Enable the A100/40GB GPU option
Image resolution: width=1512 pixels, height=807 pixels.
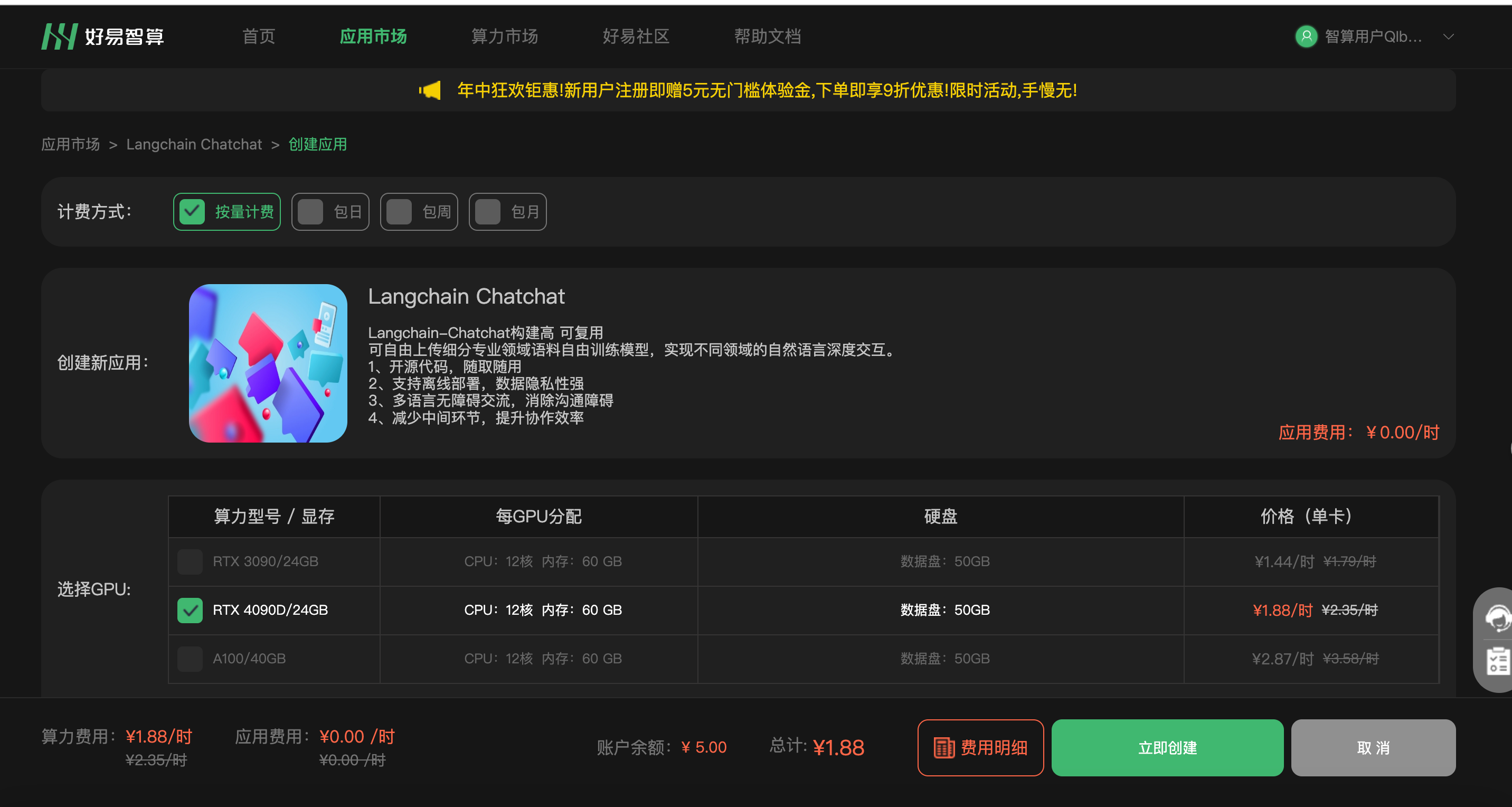coord(190,659)
